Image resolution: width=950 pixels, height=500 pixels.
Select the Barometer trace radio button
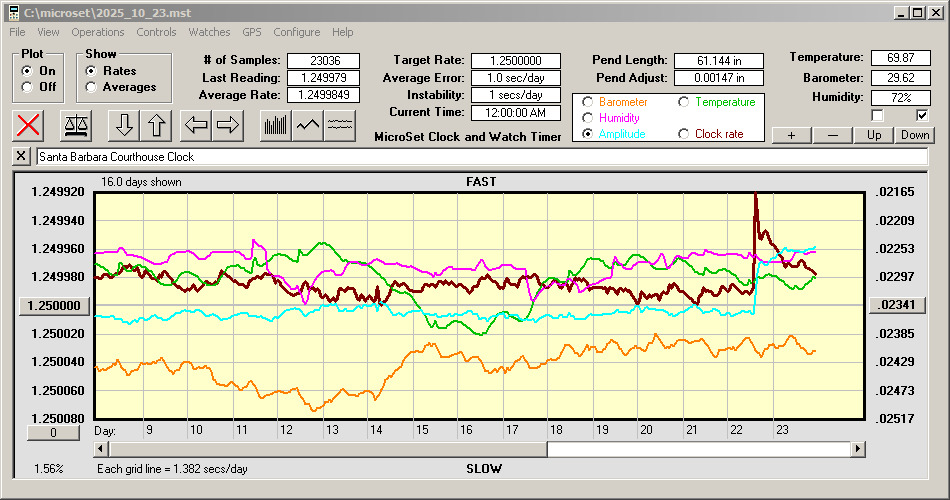click(588, 102)
